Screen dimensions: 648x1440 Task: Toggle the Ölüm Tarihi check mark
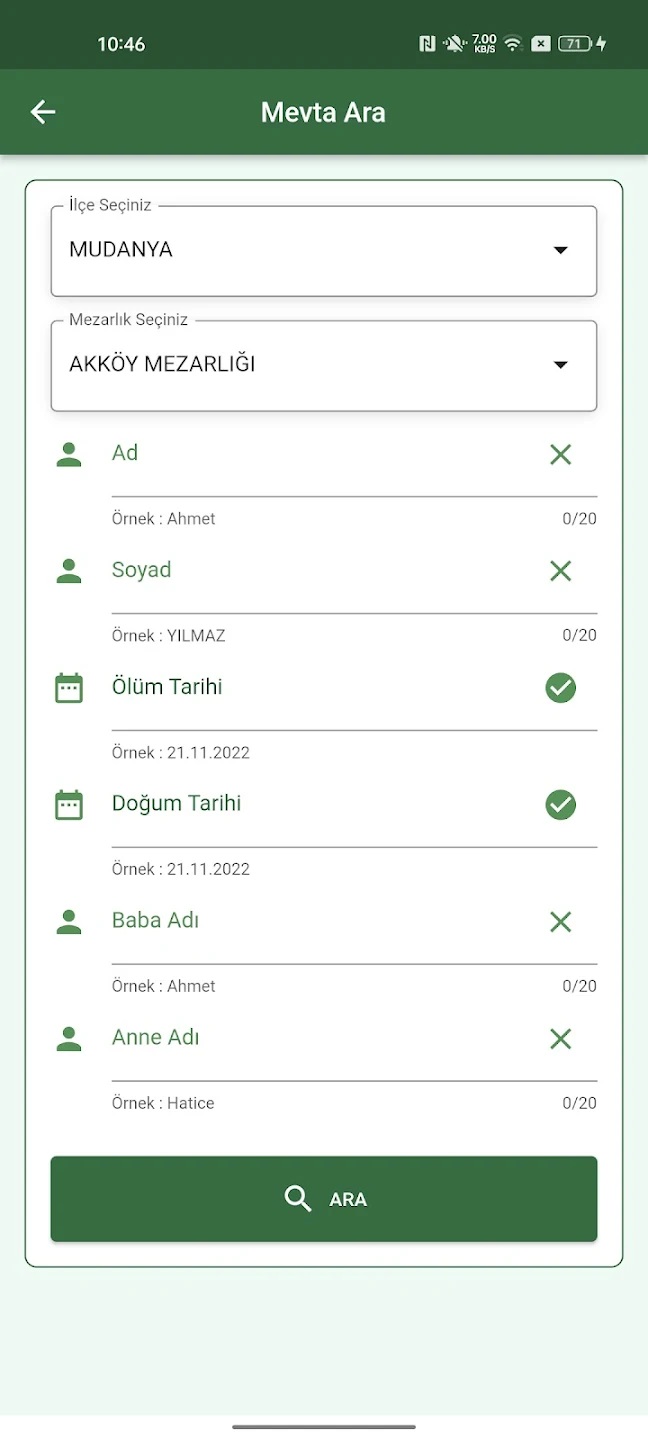560,688
